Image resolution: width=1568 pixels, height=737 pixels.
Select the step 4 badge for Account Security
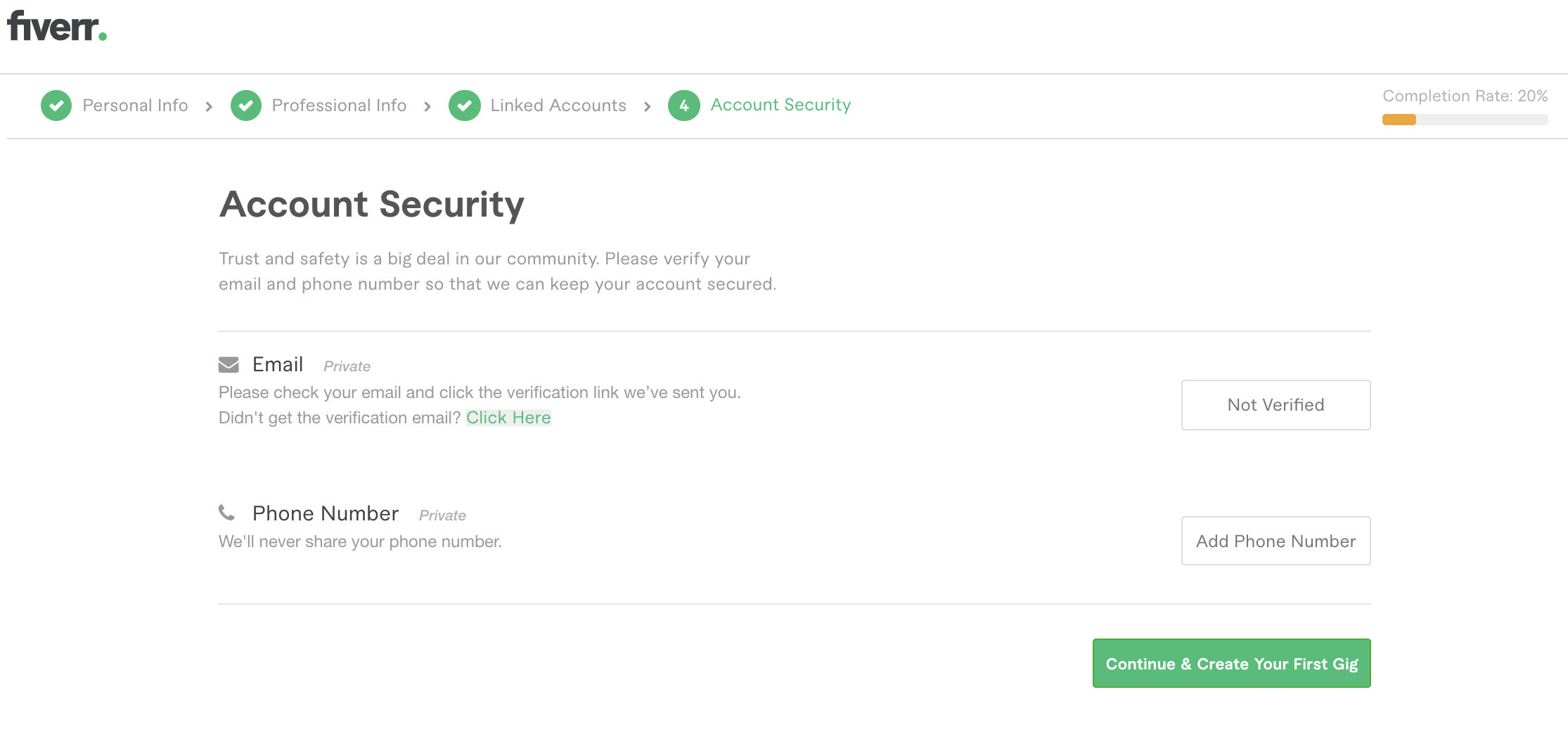[683, 105]
